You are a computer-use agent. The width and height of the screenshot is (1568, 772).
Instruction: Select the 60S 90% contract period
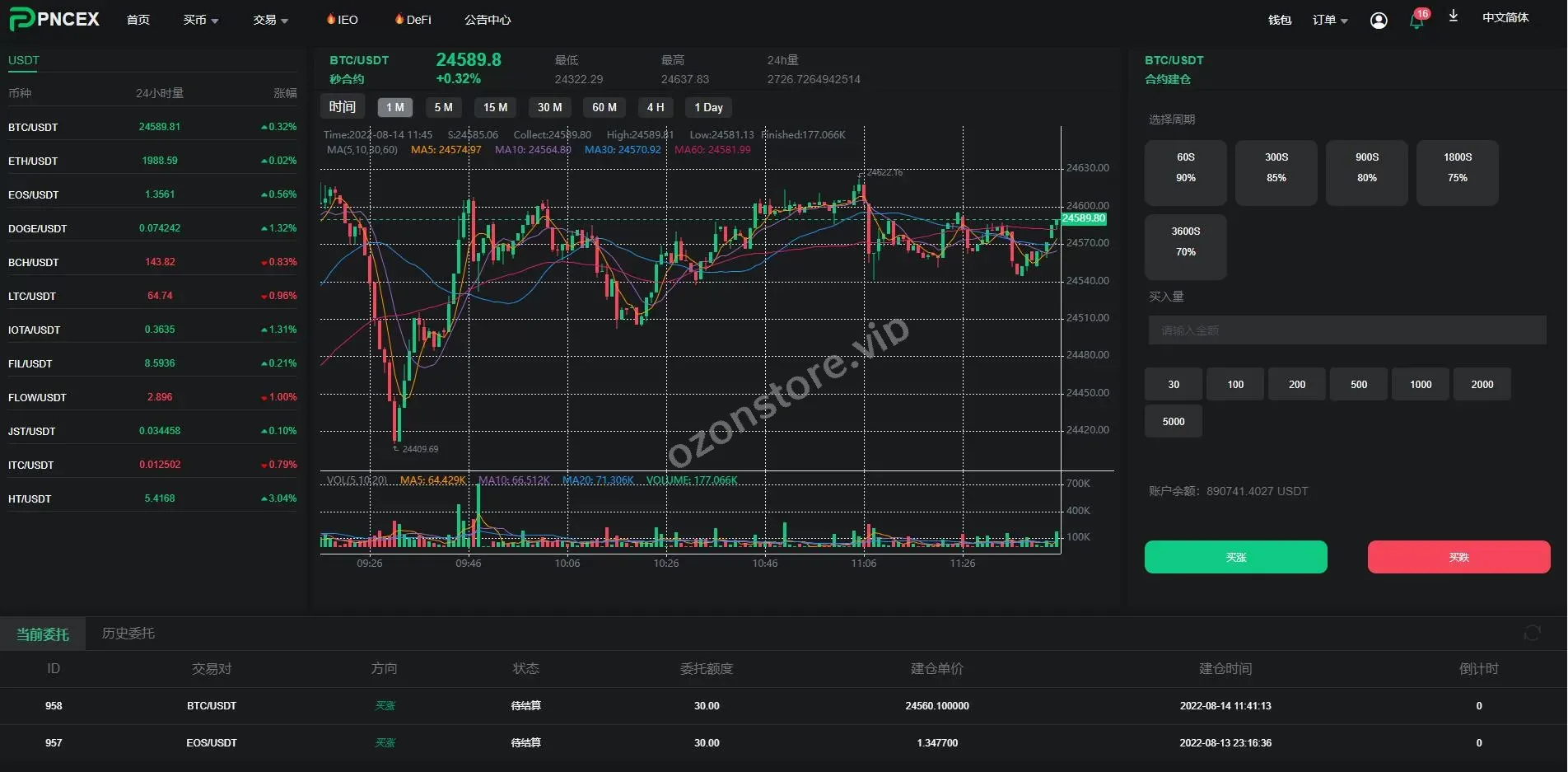pyautogui.click(x=1185, y=172)
